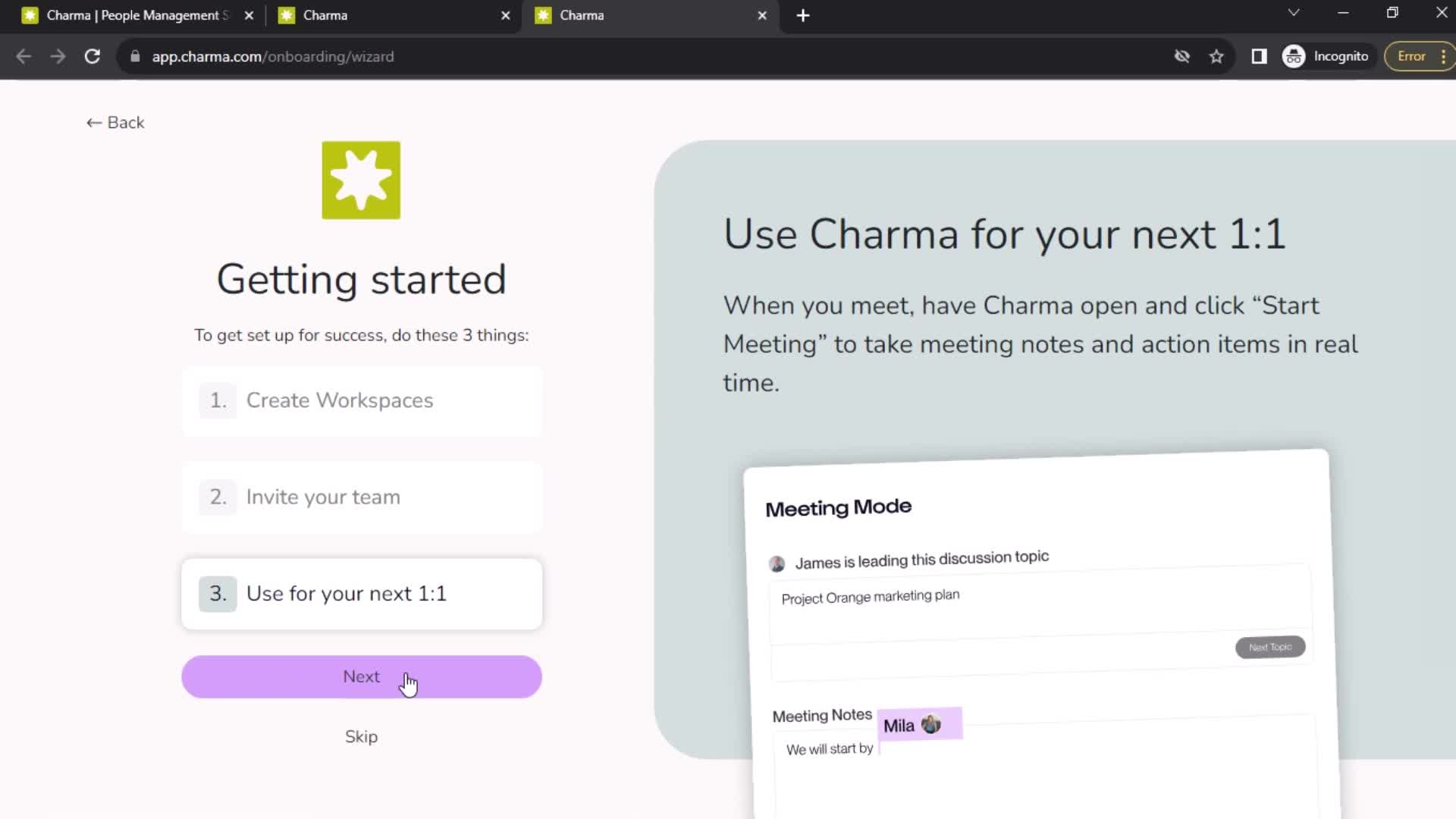Click the 'Getting started' heading

point(362,279)
